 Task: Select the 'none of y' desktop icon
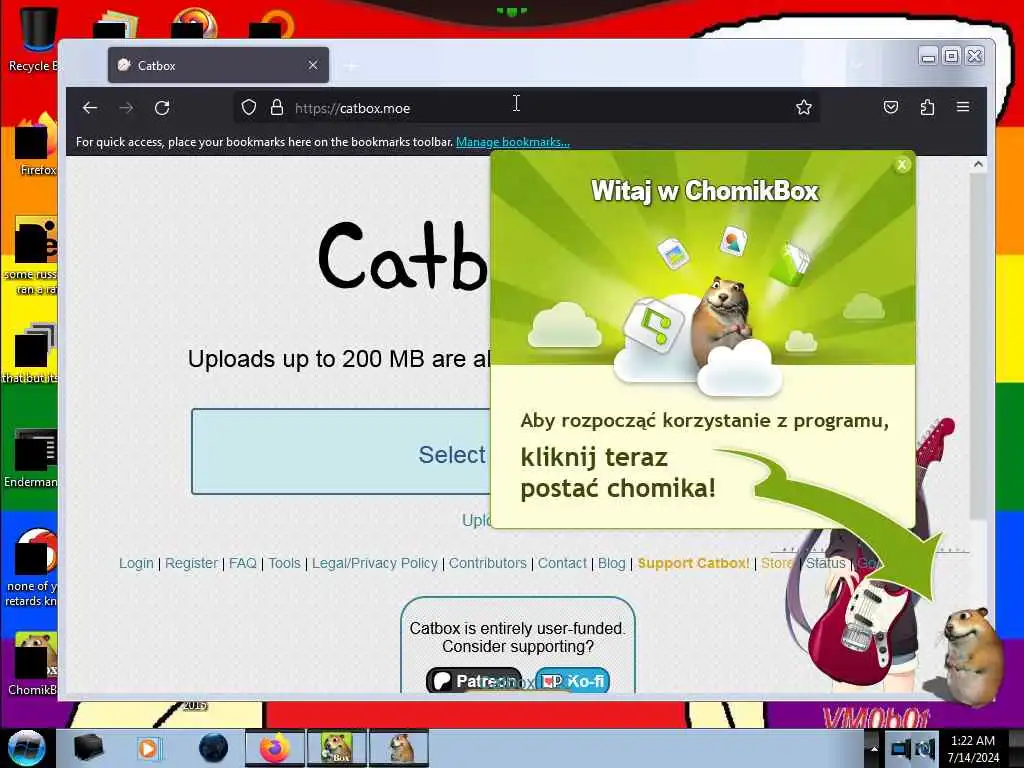(31, 568)
